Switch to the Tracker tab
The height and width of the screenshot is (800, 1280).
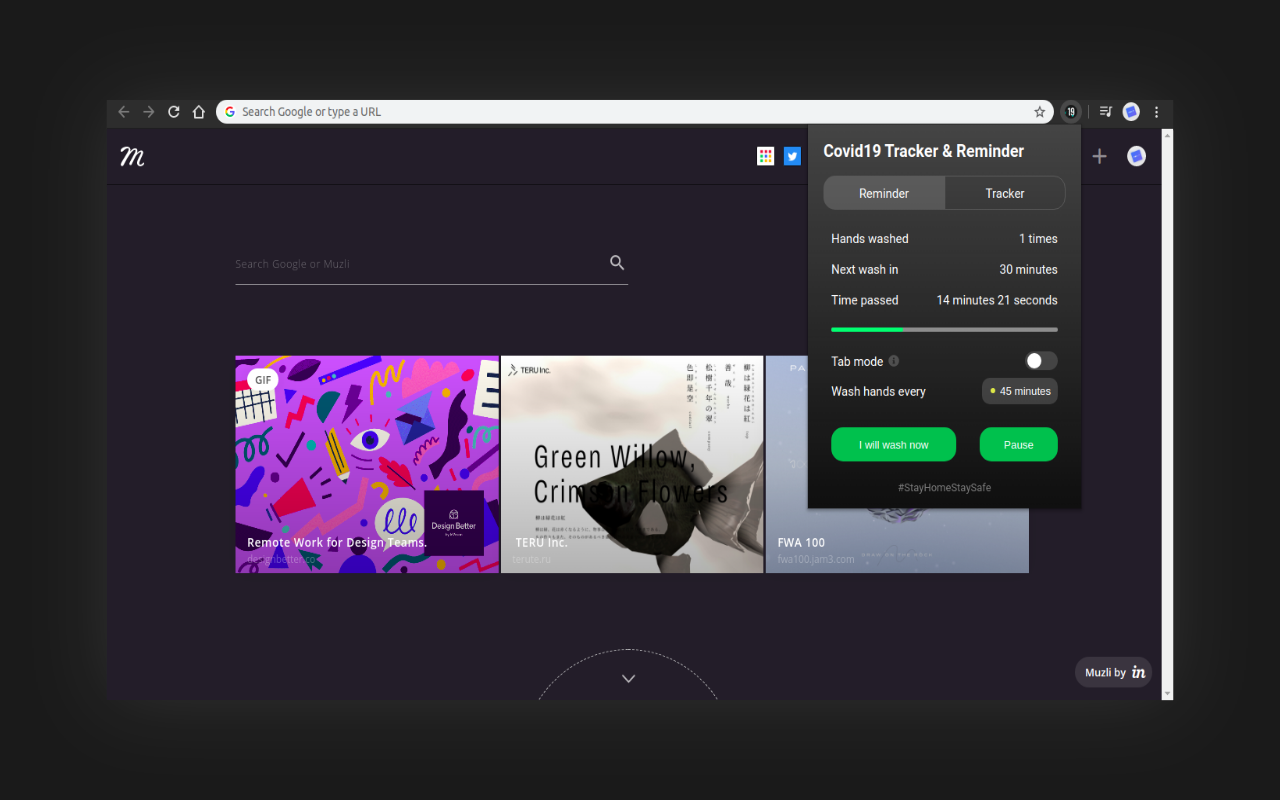(1005, 193)
